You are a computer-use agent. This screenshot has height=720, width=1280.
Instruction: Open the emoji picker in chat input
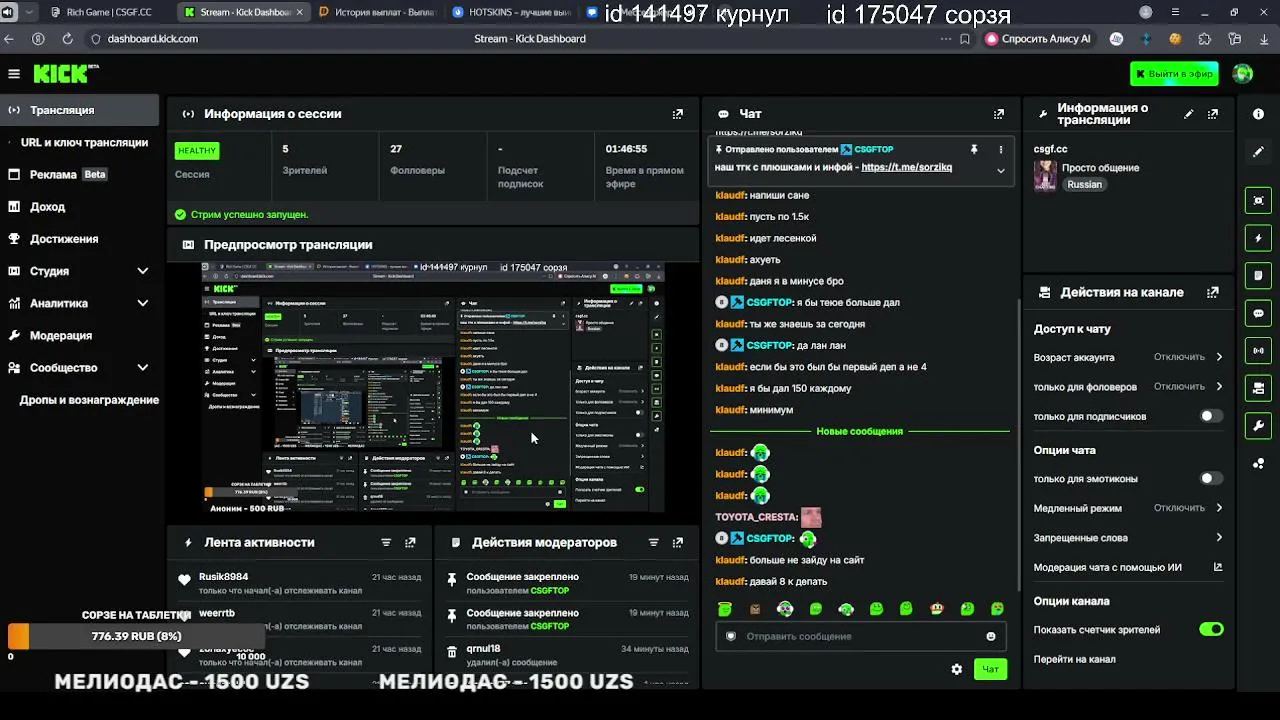[991, 636]
